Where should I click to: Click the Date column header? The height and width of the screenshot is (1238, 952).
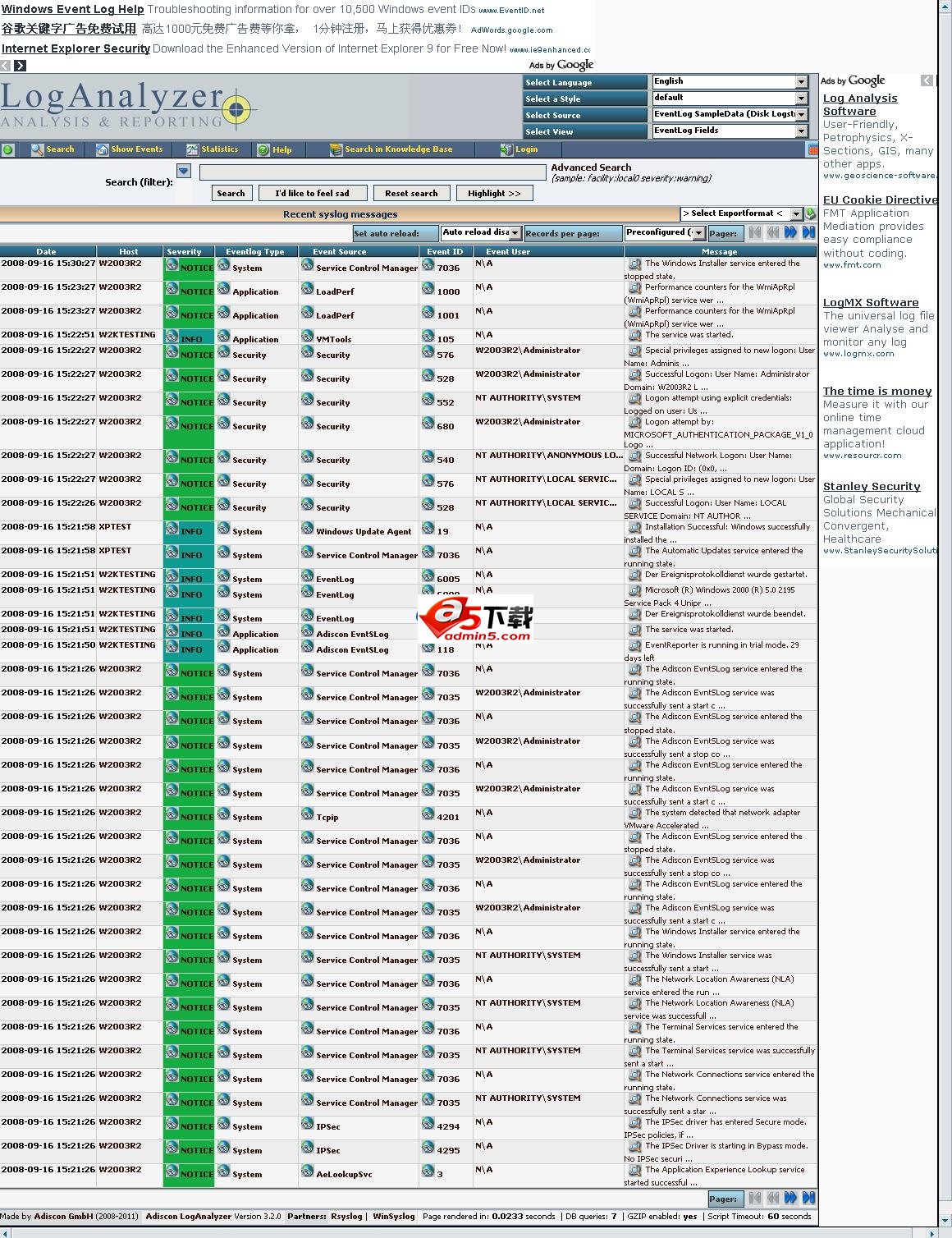tap(47, 251)
